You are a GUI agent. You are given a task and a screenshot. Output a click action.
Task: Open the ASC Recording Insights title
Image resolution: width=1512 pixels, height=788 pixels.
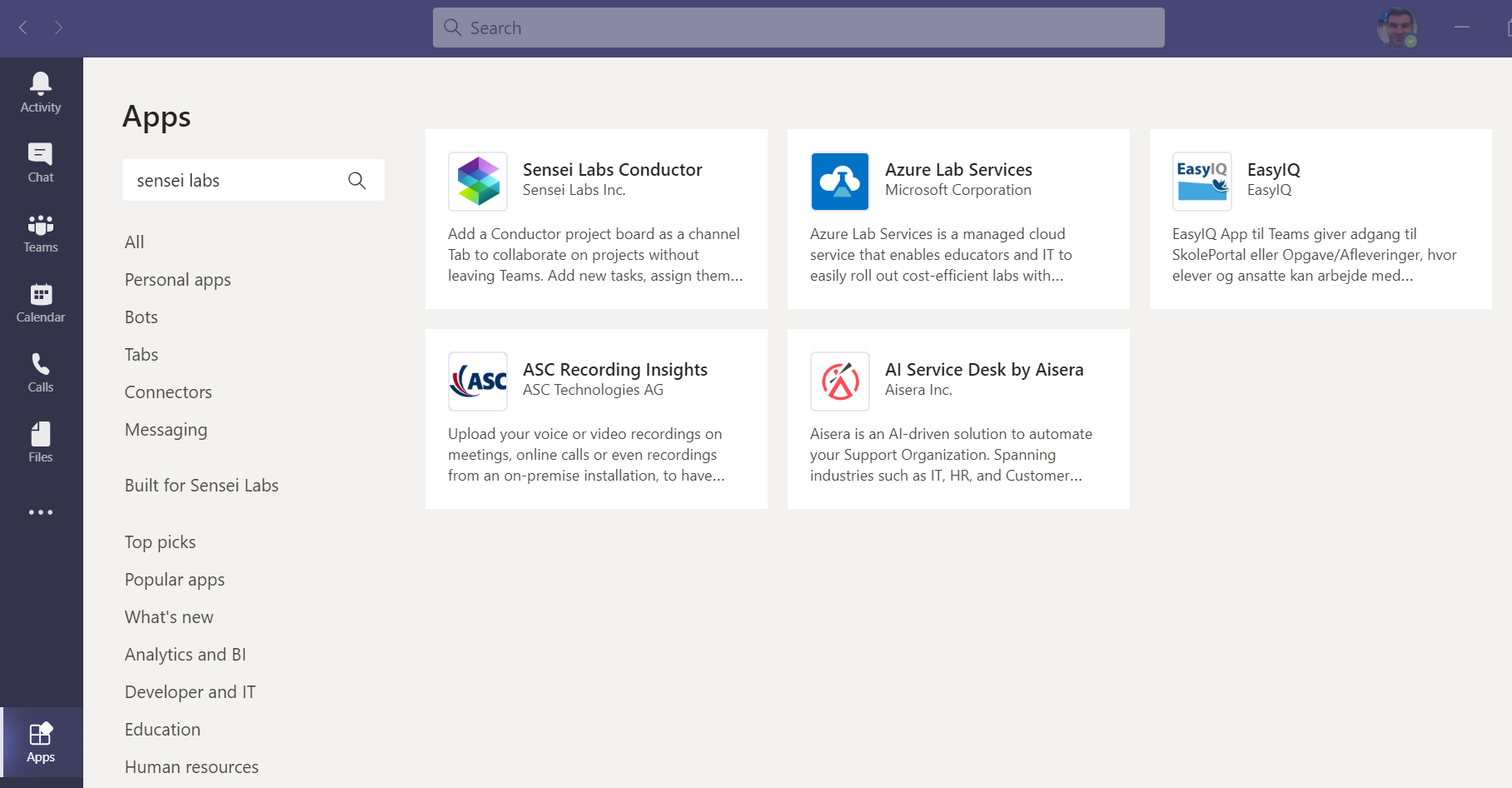click(614, 369)
